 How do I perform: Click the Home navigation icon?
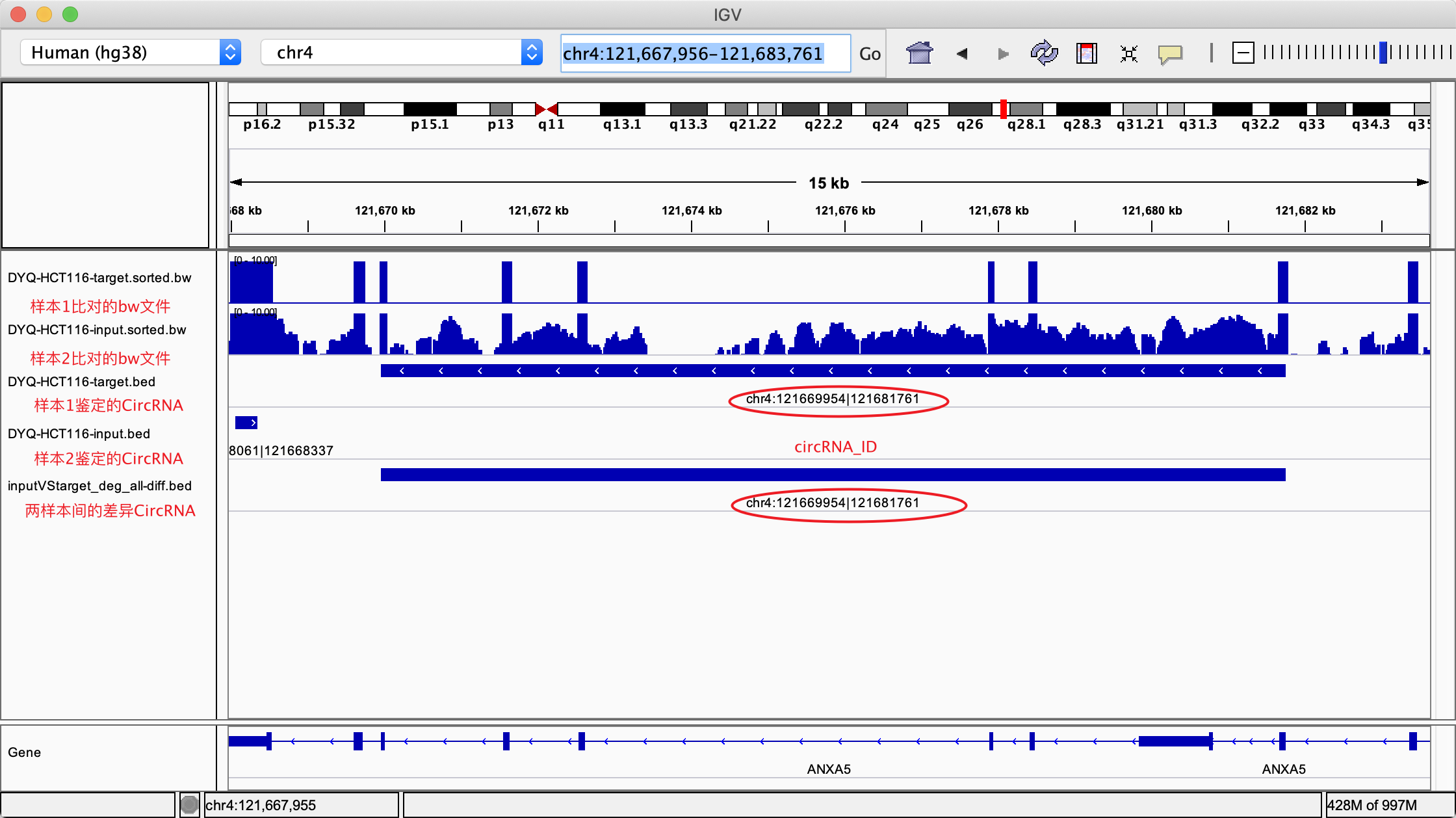pyautogui.click(x=919, y=53)
